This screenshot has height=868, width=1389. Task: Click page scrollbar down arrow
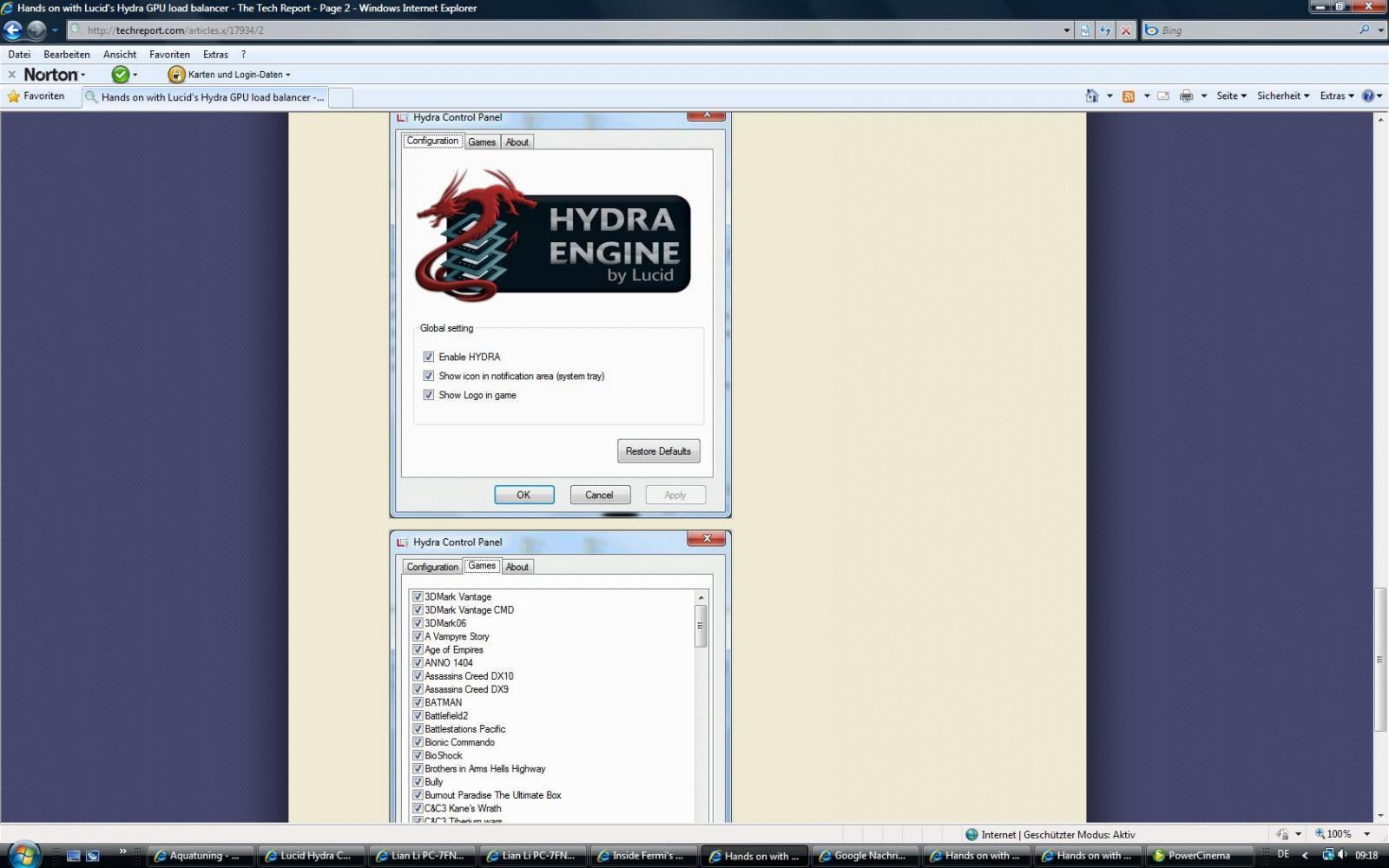tap(1379, 816)
